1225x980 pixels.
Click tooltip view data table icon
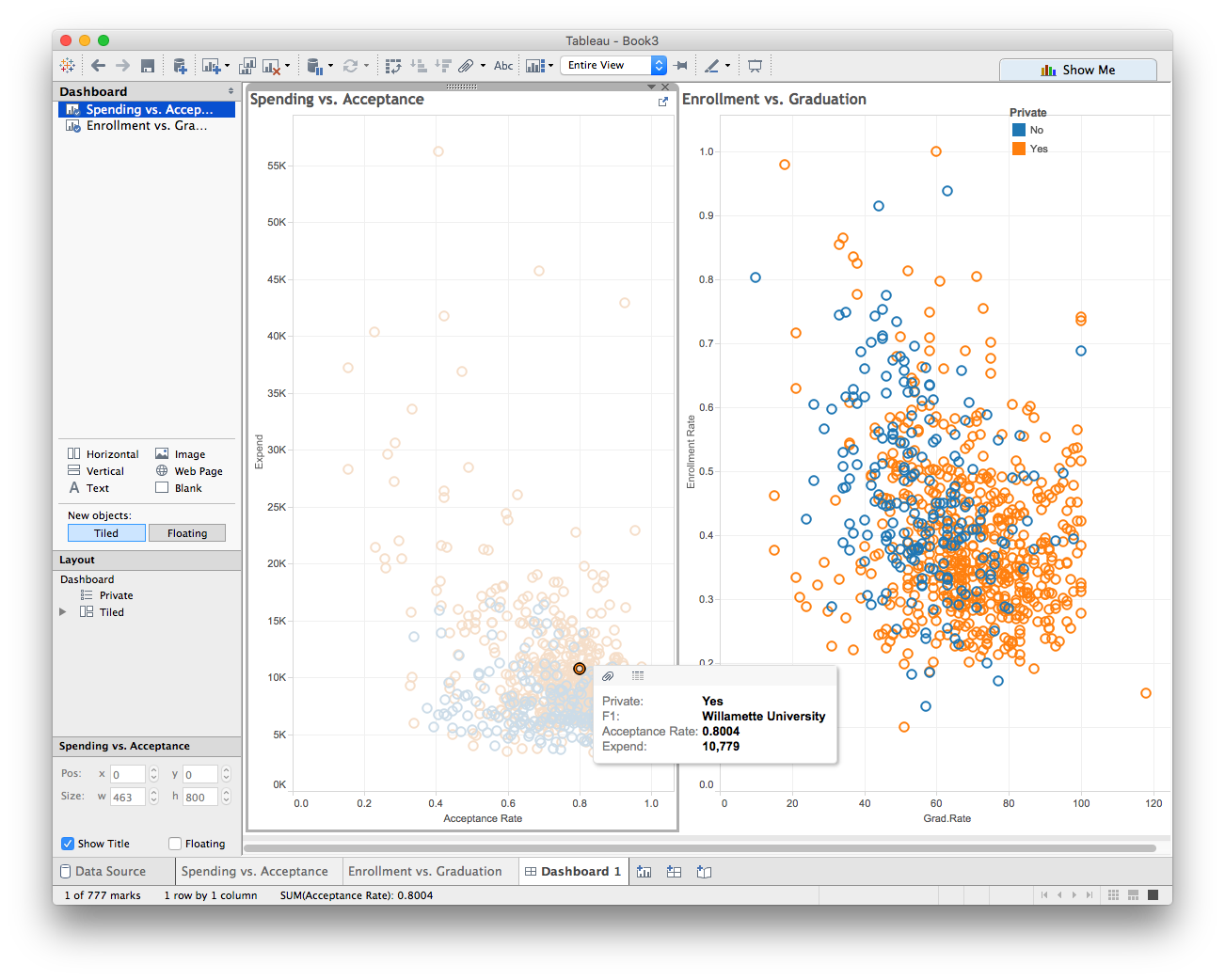tap(638, 676)
